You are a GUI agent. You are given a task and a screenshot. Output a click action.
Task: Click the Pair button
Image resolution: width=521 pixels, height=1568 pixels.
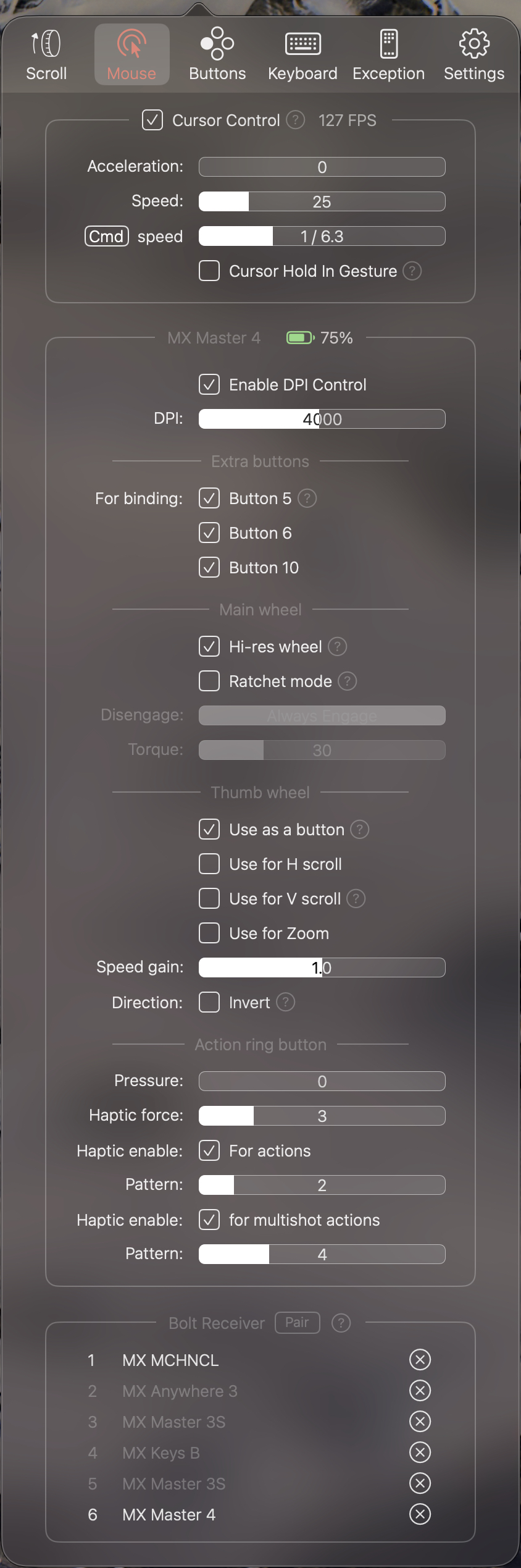[297, 1322]
